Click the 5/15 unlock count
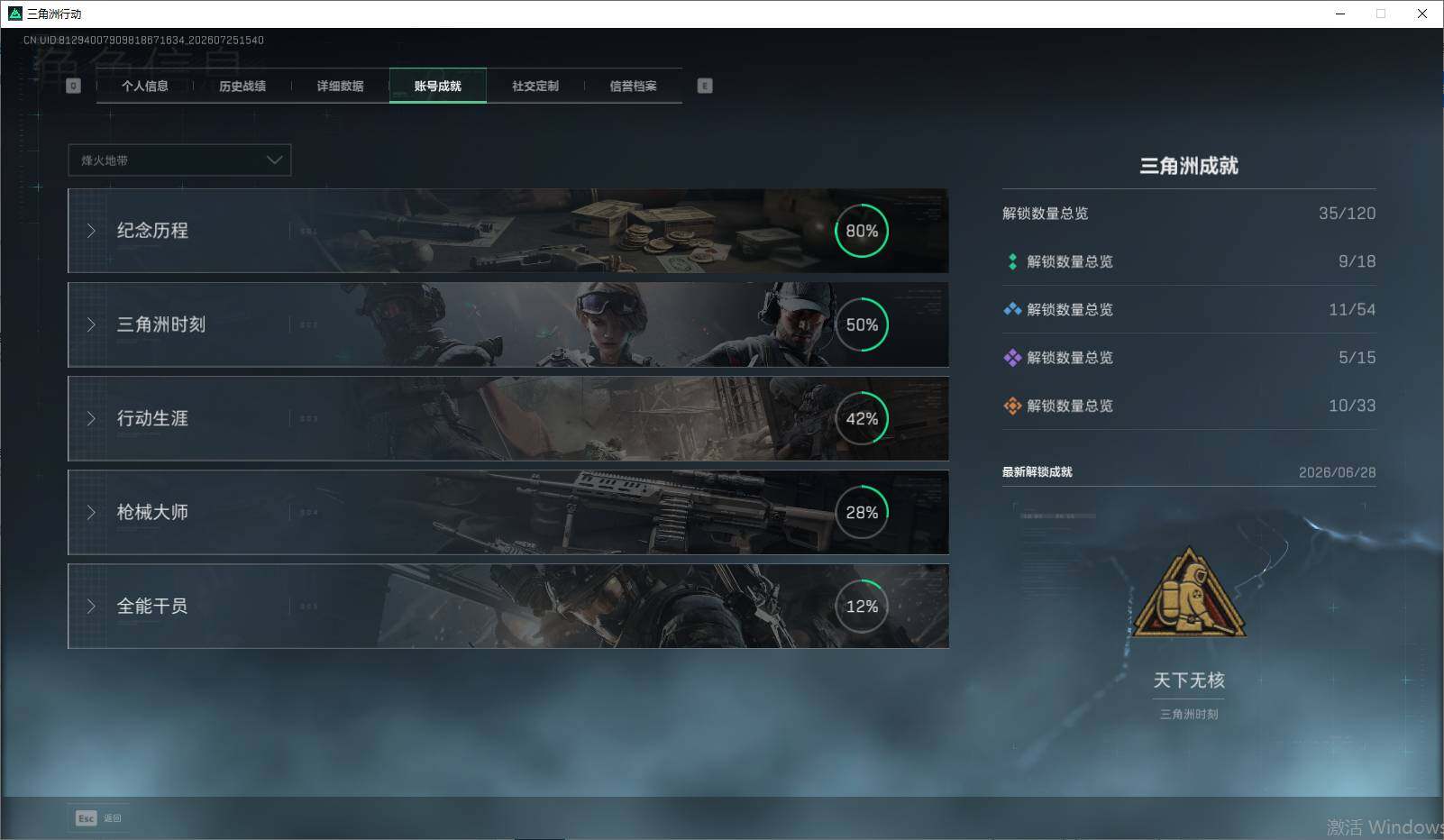This screenshot has height=840, width=1444. [1357, 358]
